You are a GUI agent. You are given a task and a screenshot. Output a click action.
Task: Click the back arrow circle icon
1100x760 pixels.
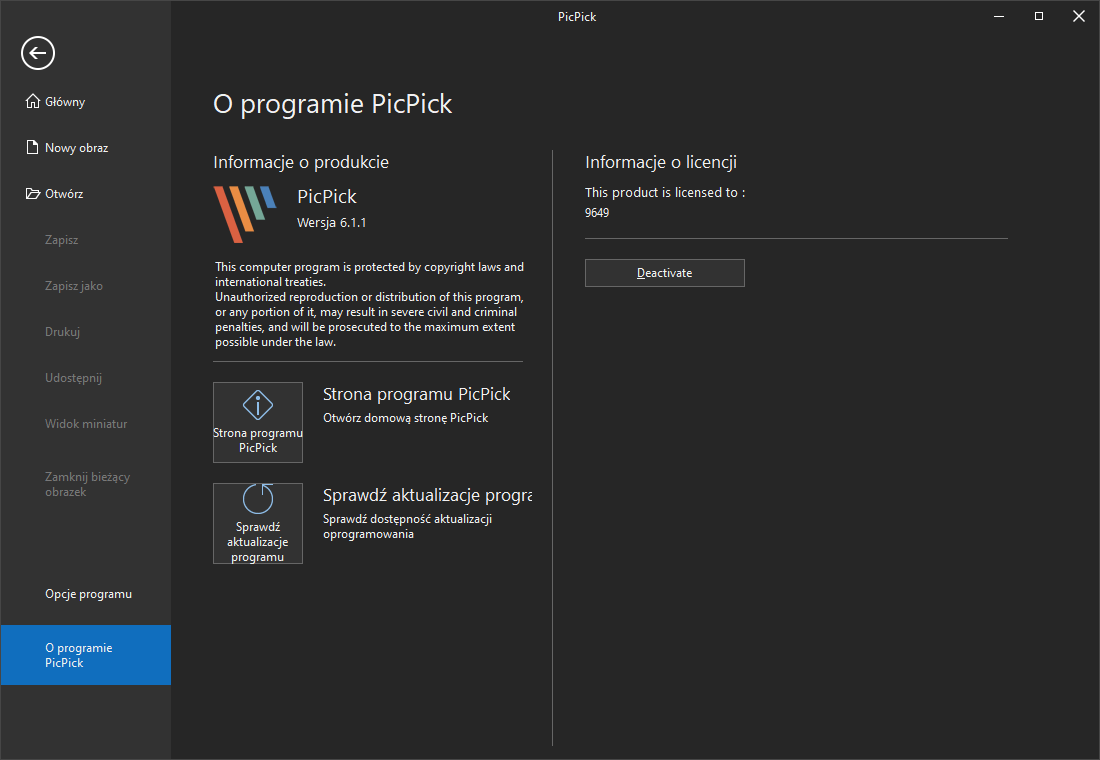(38, 53)
